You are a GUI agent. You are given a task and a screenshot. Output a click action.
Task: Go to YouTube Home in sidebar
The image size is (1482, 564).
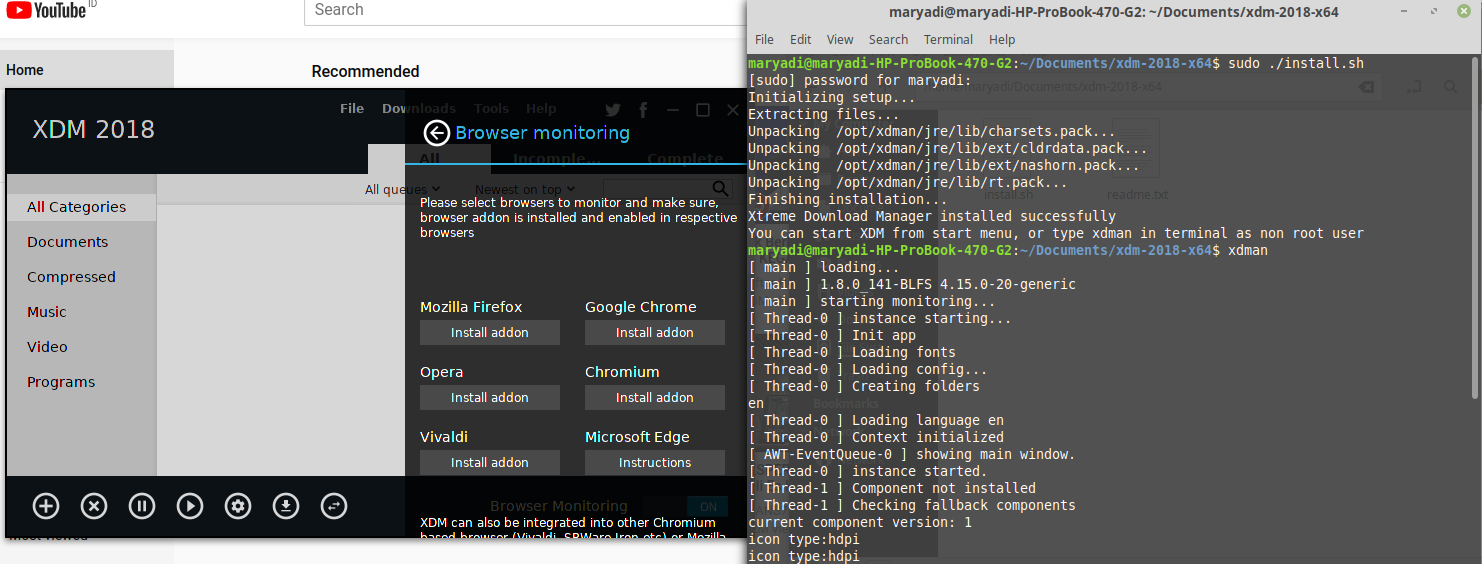[x=87, y=70]
